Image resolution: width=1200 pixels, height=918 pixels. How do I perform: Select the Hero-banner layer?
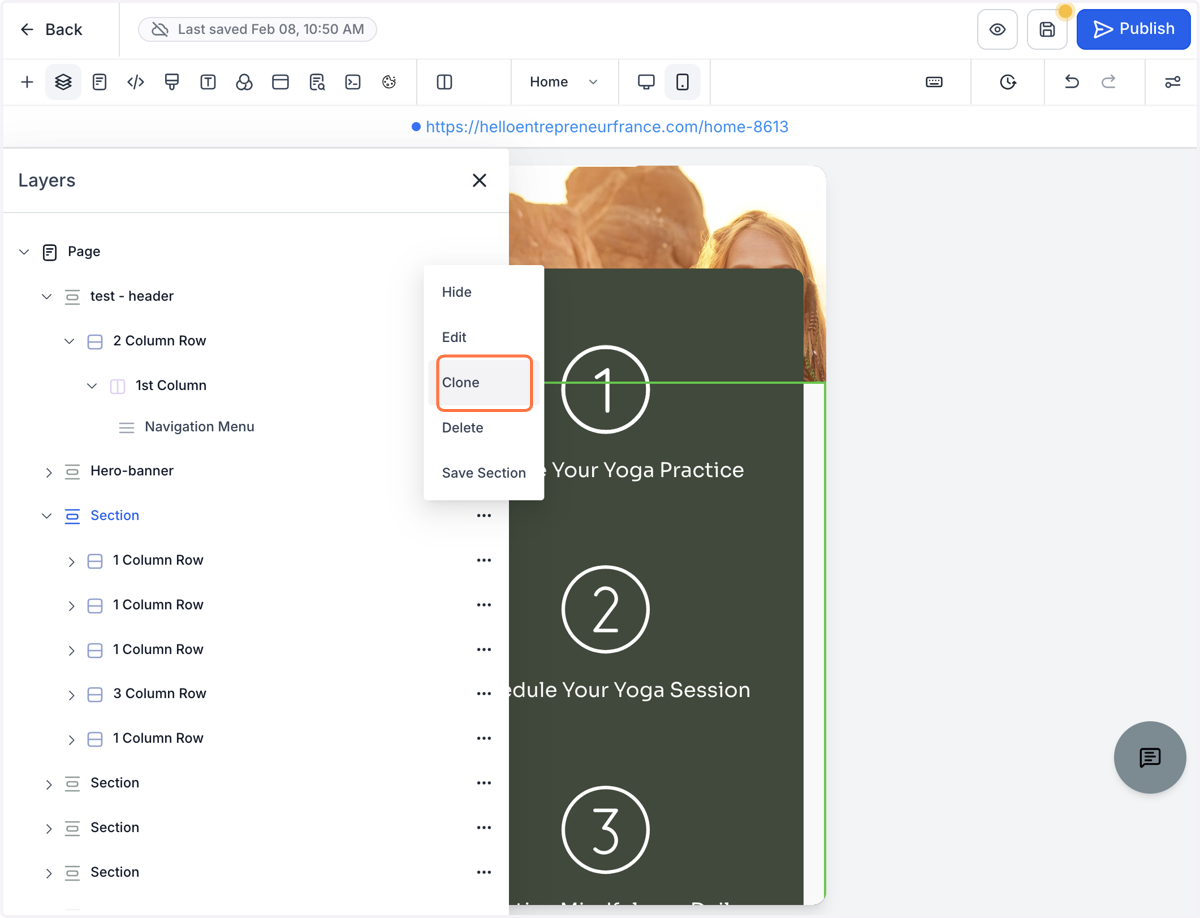(132, 471)
